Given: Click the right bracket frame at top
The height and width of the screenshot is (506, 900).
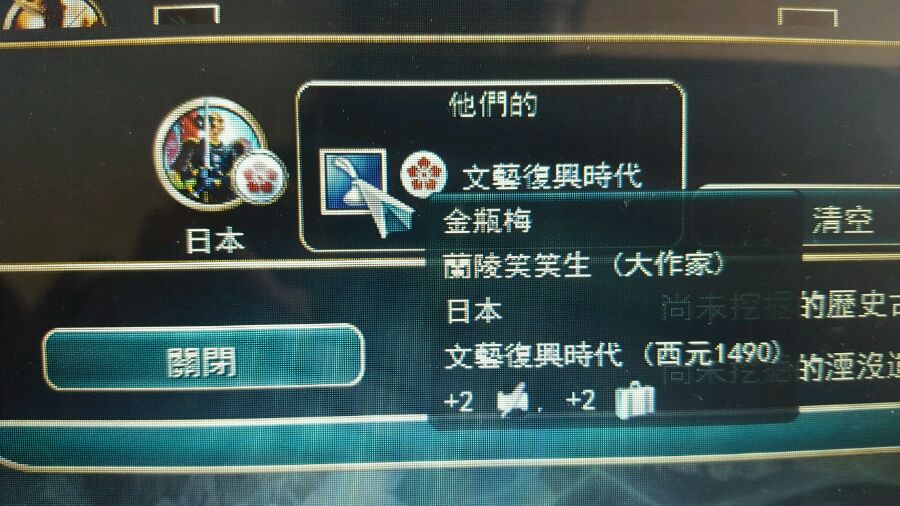Looking at the screenshot, I should coord(808,16).
